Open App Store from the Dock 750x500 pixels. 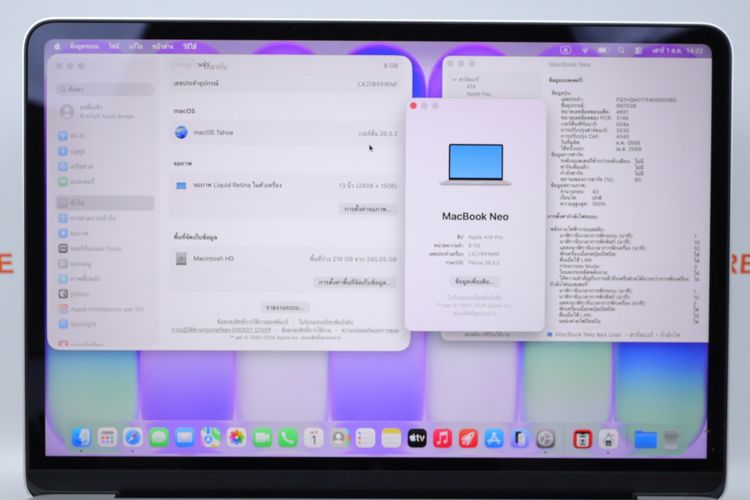pyautogui.click(x=494, y=438)
